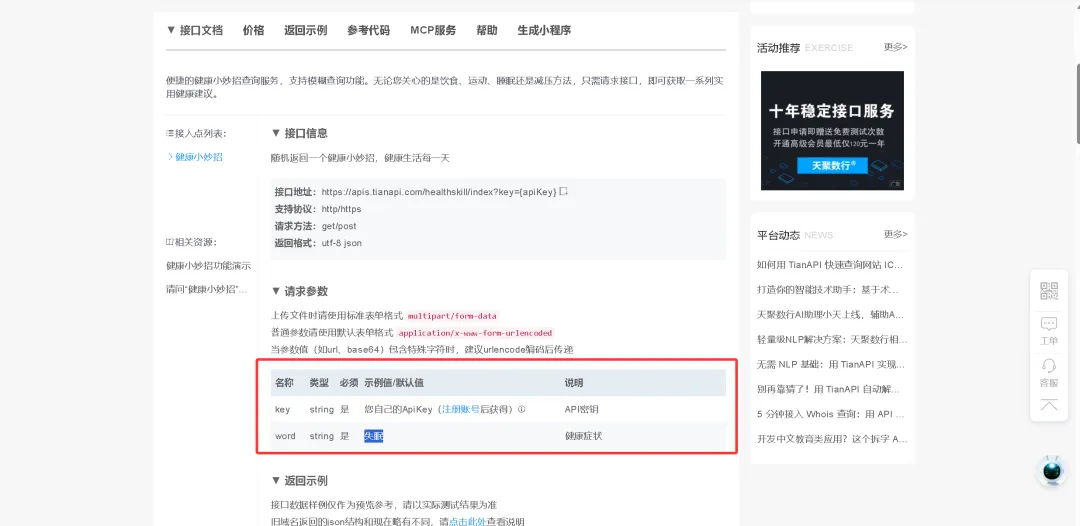Open the robot assistant avatar
Viewport: 1080px width, 526px height.
coord(1052,472)
